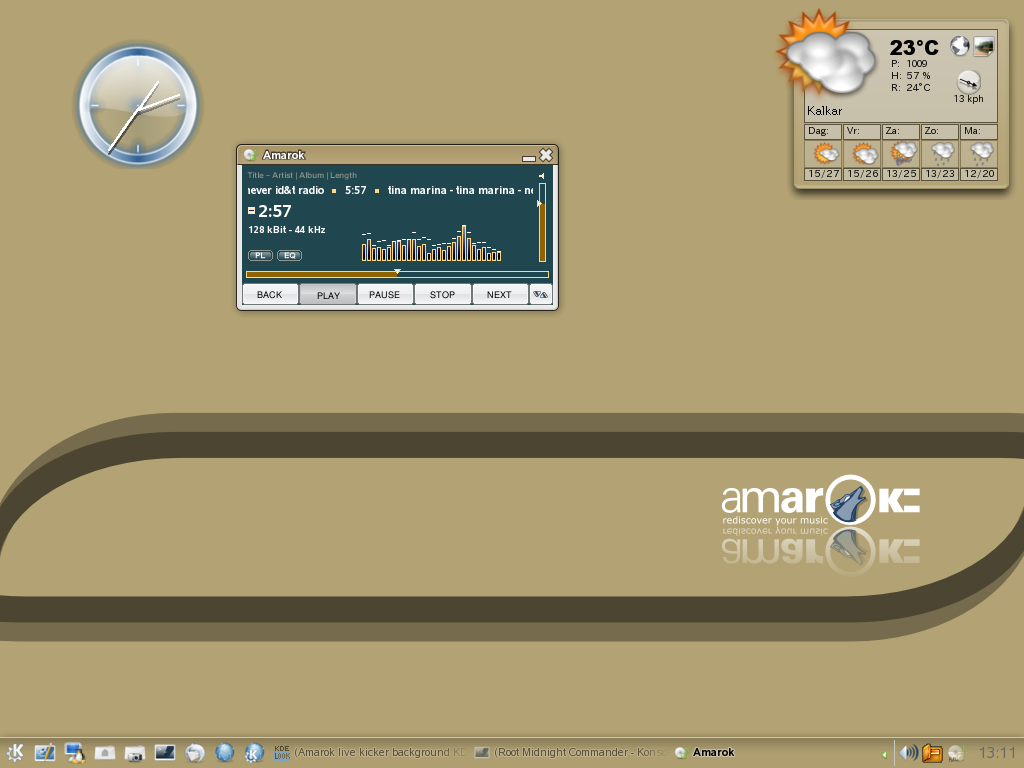Click the Amarok CD tray icon
1024x768 pixels.
[956, 753]
